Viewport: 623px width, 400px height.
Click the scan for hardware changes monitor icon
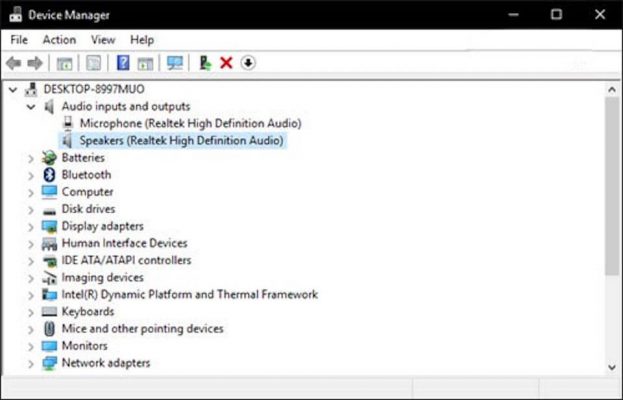(x=175, y=63)
